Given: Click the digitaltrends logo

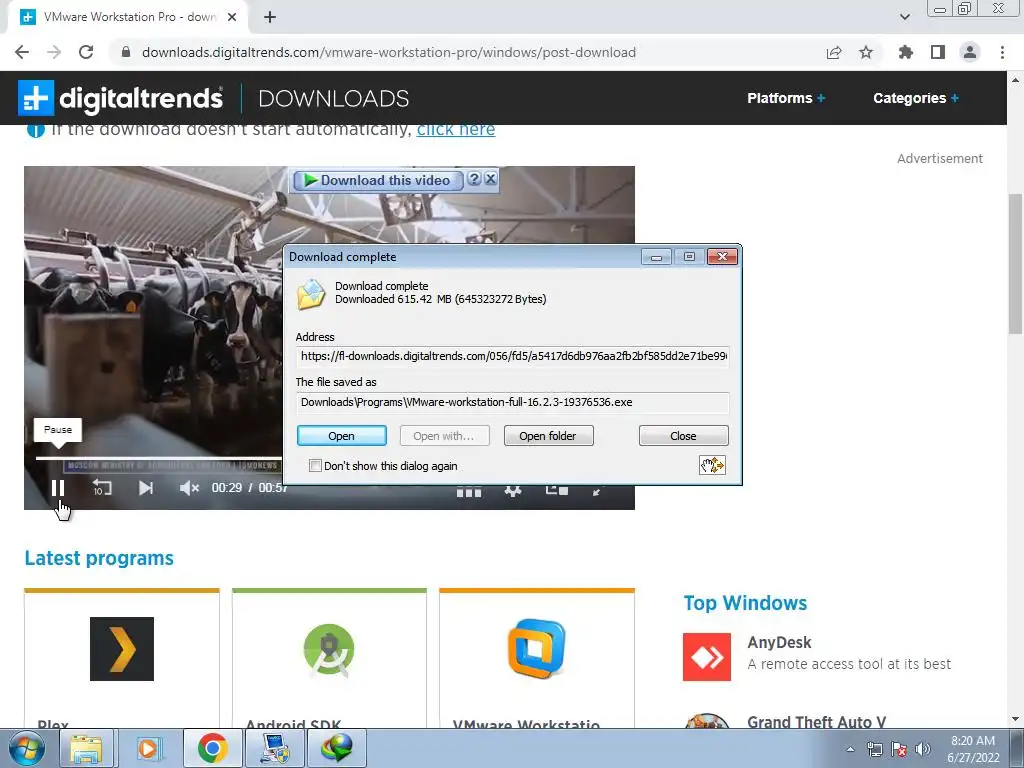Looking at the screenshot, I should [120, 98].
